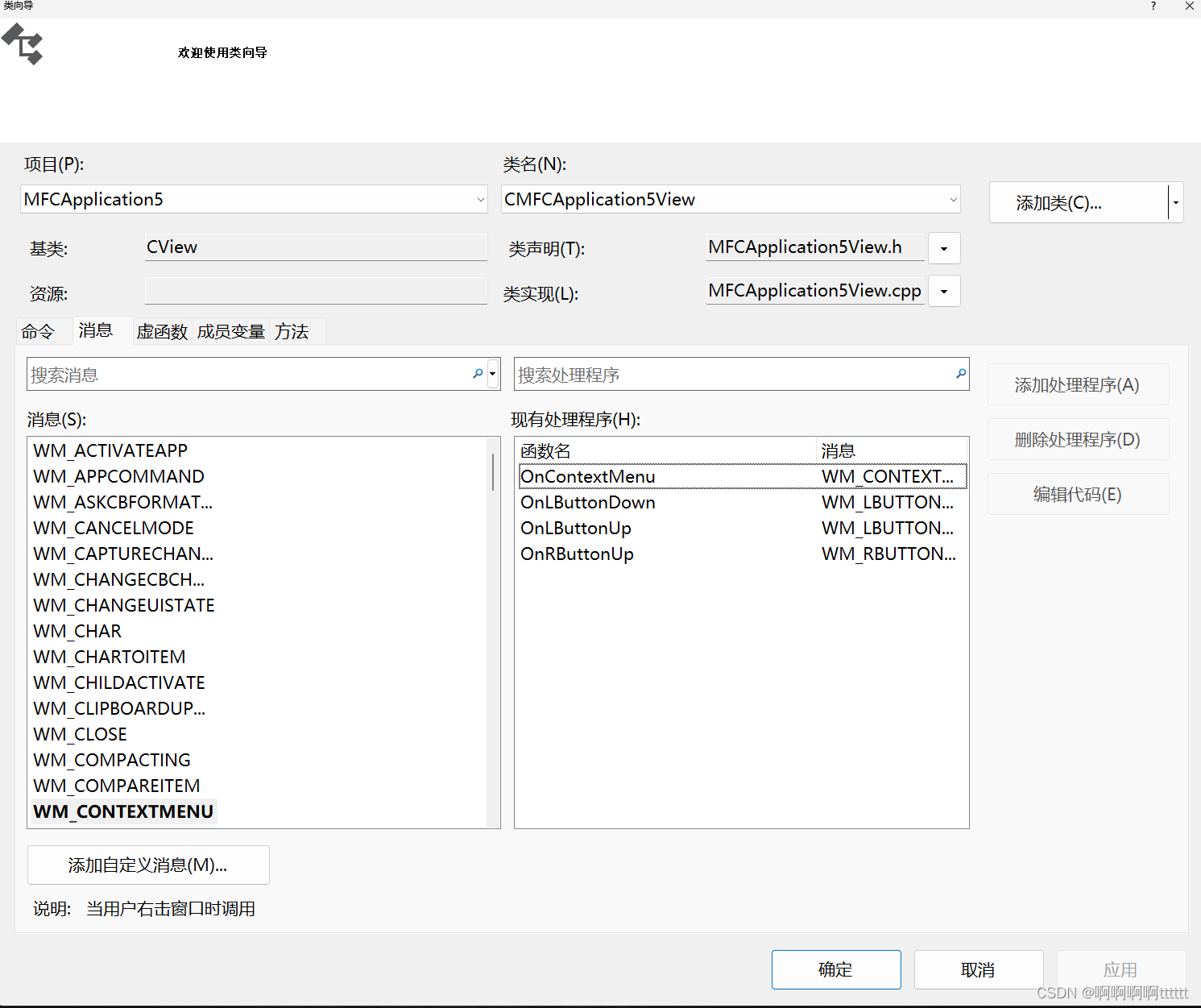The image size is (1201, 1008).
Task: Select WM_CANCELMODE message
Action: [114, 528]
